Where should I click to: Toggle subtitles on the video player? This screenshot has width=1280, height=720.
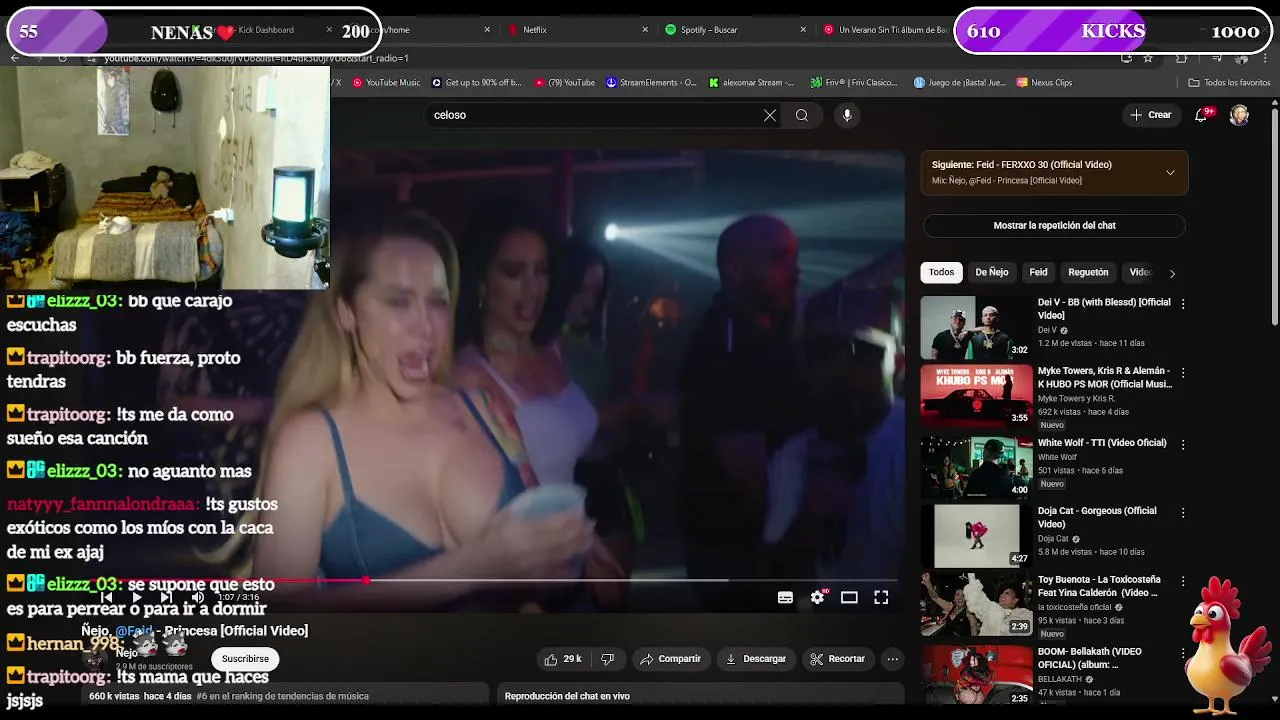[786, 597]
